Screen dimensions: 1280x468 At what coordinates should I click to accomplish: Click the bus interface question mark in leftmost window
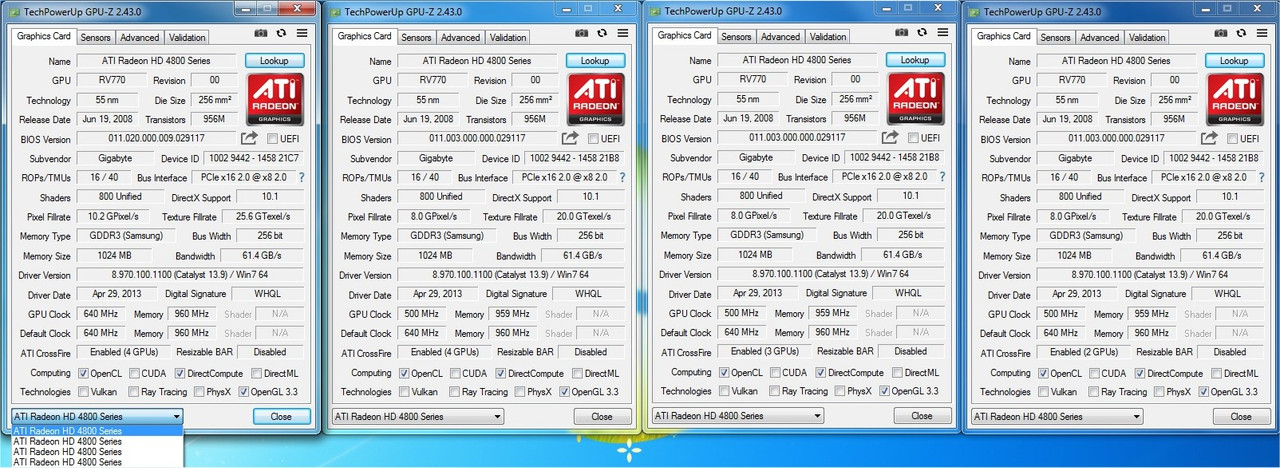coord(301,177)
